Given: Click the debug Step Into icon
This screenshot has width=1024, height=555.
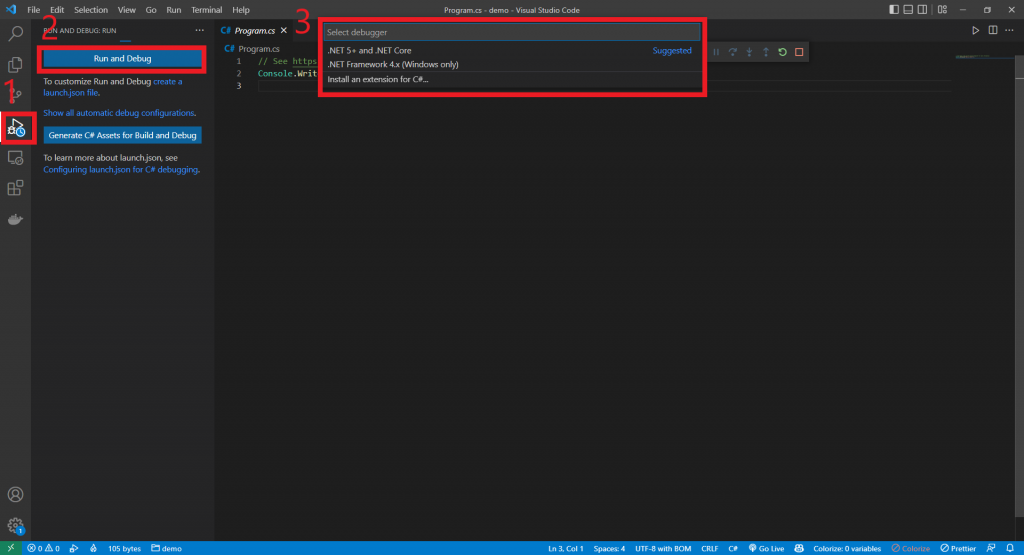Looking at the screenshot, I should pos(749,52).
